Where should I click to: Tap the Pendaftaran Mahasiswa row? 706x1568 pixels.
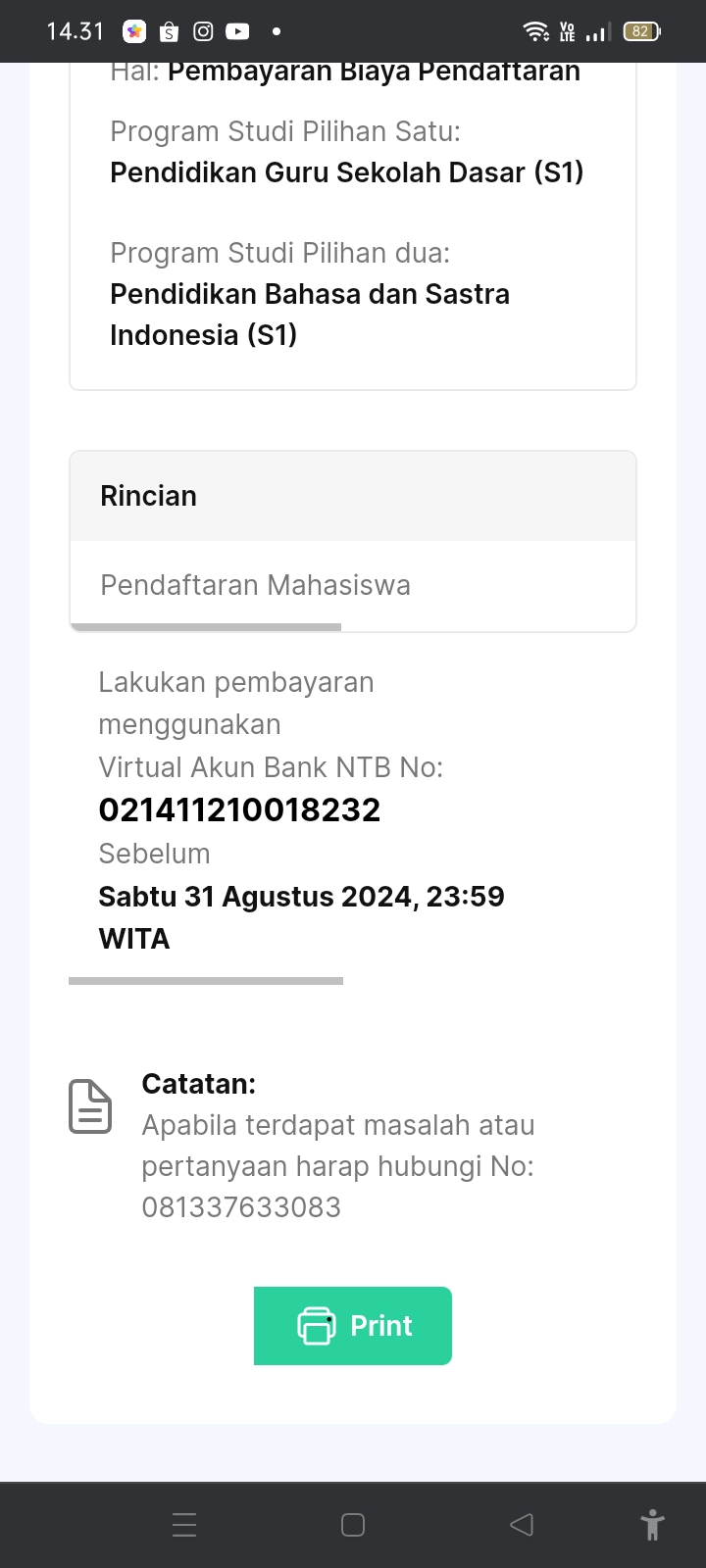tap(255, 585)
